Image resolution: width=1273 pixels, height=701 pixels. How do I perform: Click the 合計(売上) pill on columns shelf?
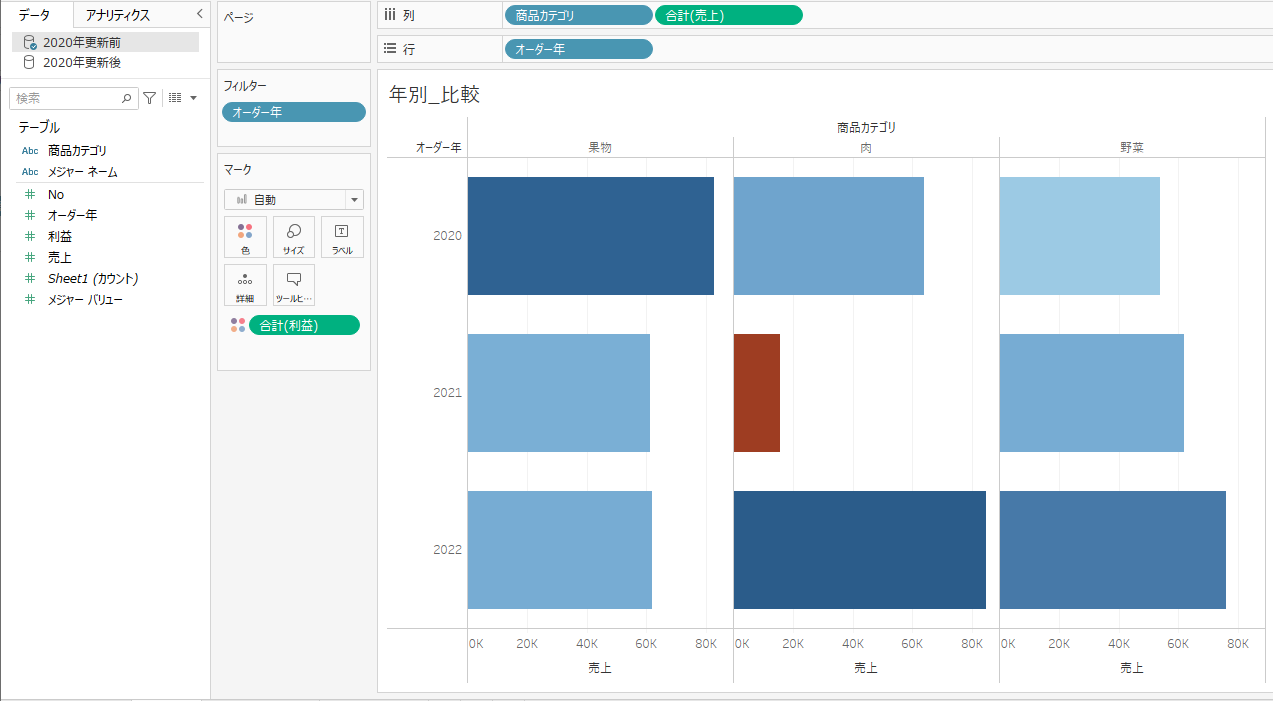point(728,15)
